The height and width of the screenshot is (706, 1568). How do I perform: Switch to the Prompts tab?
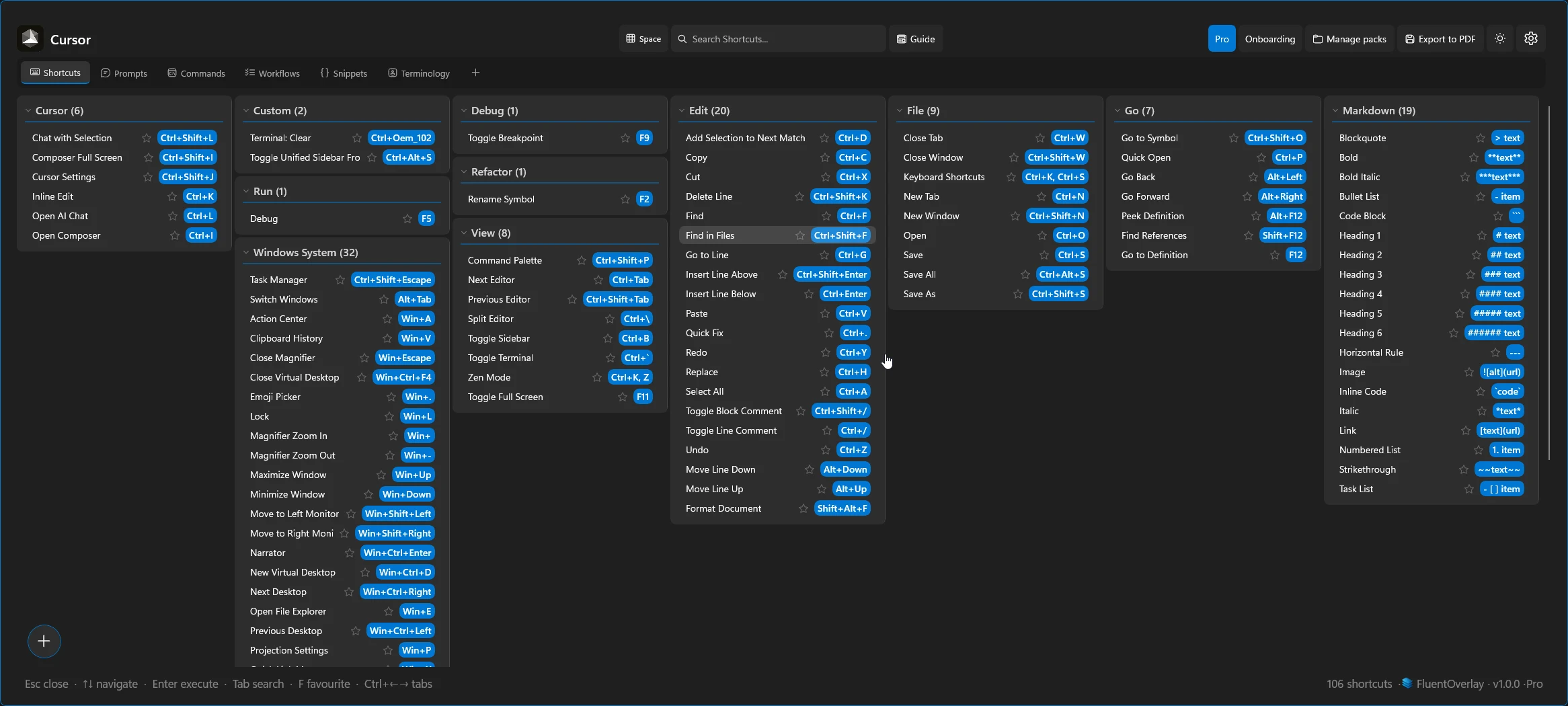124,73
